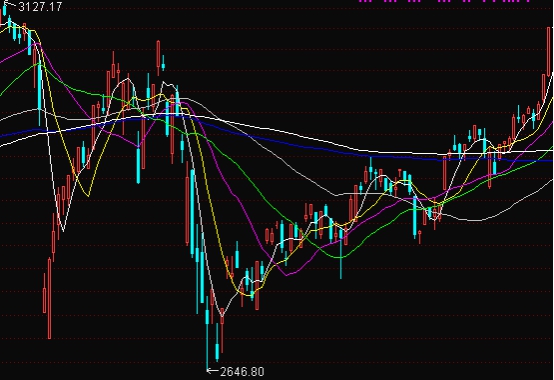Screen dimensions: 554x380
Task: Select the green moving average line at its lowest dip
Action: [x=339, y=257]
